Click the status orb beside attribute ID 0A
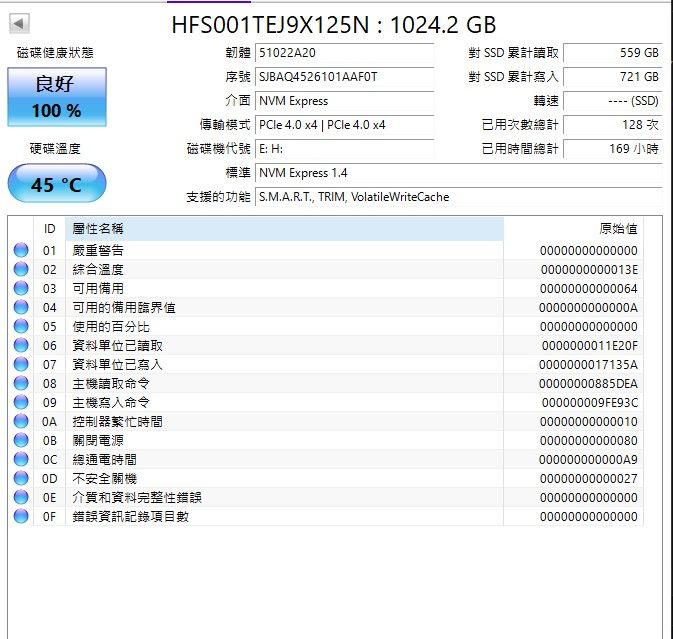The height and width of the screenshot is (639, 673). (x=21, y=421)
